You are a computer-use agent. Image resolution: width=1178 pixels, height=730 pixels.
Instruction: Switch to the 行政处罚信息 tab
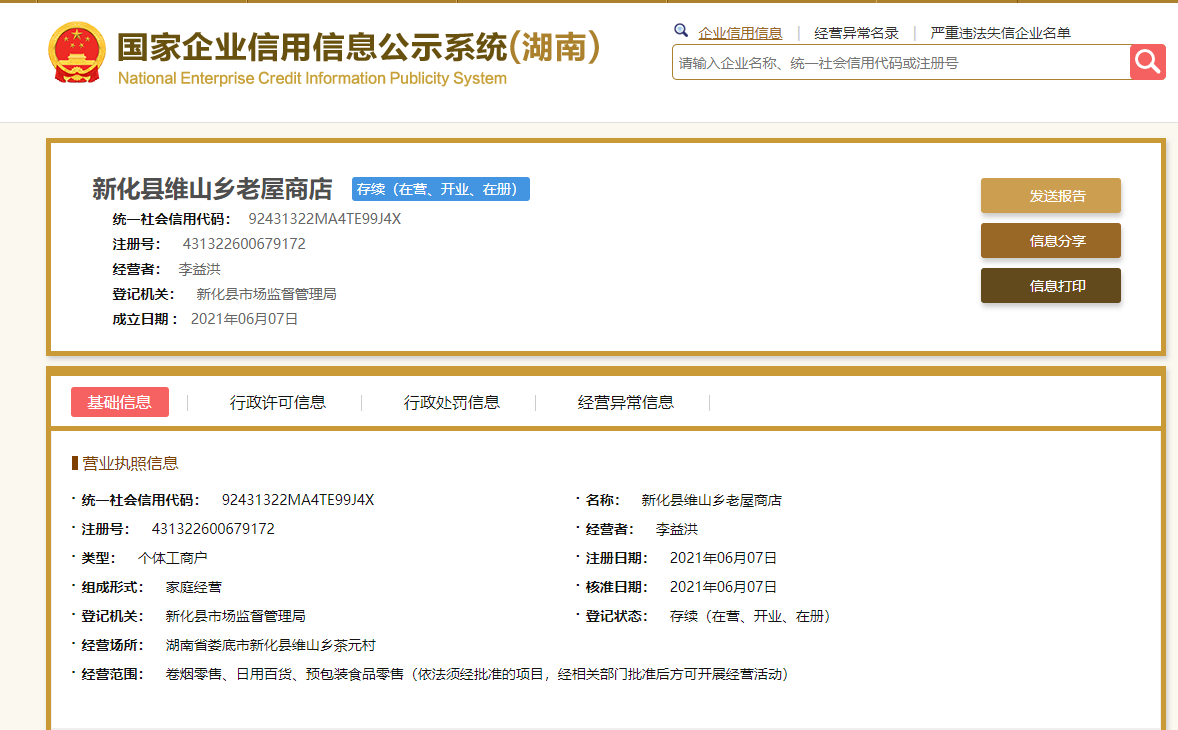pos(452,403)
